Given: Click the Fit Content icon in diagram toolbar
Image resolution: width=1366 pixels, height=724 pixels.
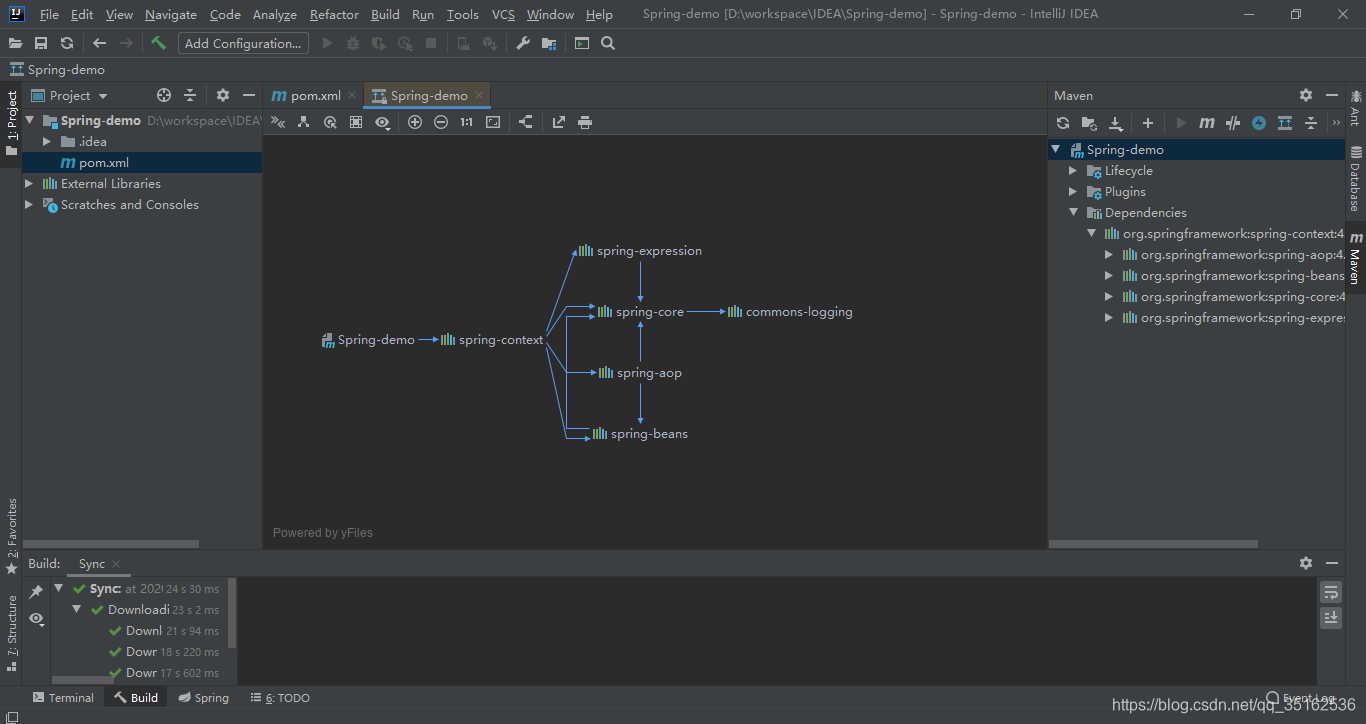Looking at the screenshot, I should click(x=493, y=122).
